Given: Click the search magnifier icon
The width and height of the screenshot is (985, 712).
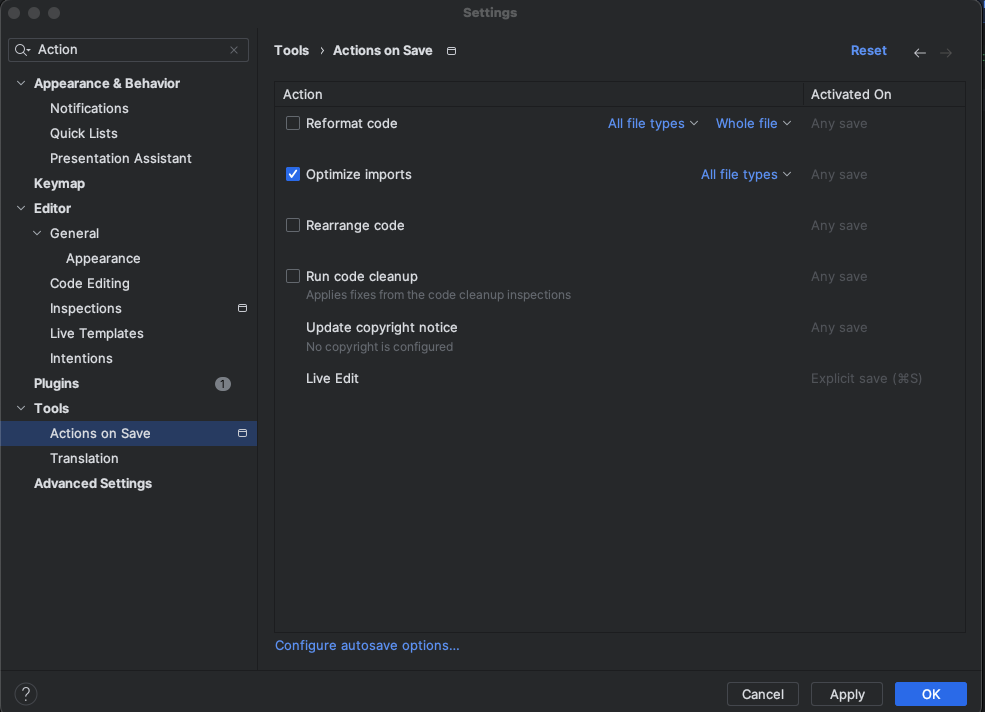Looking at the screenshot, I should coord(22,50).
